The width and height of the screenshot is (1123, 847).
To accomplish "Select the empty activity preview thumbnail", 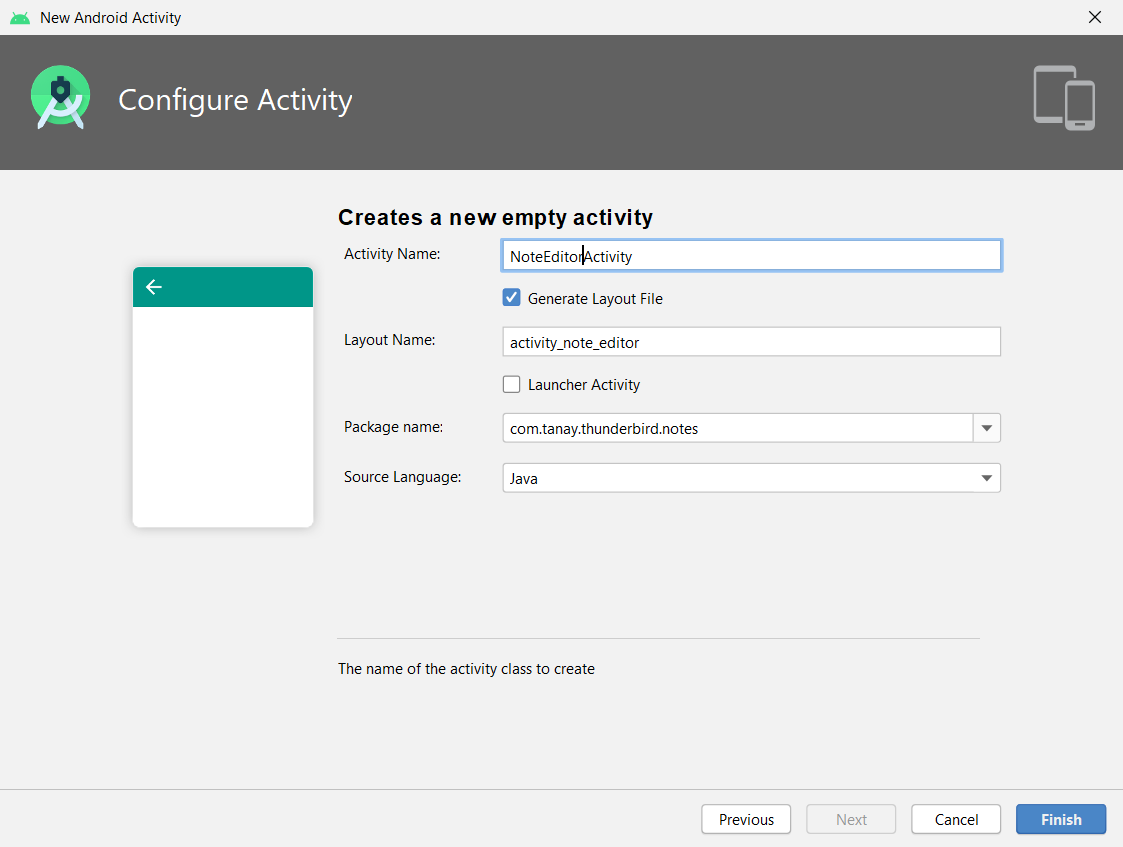I will (x=223, y=397).
